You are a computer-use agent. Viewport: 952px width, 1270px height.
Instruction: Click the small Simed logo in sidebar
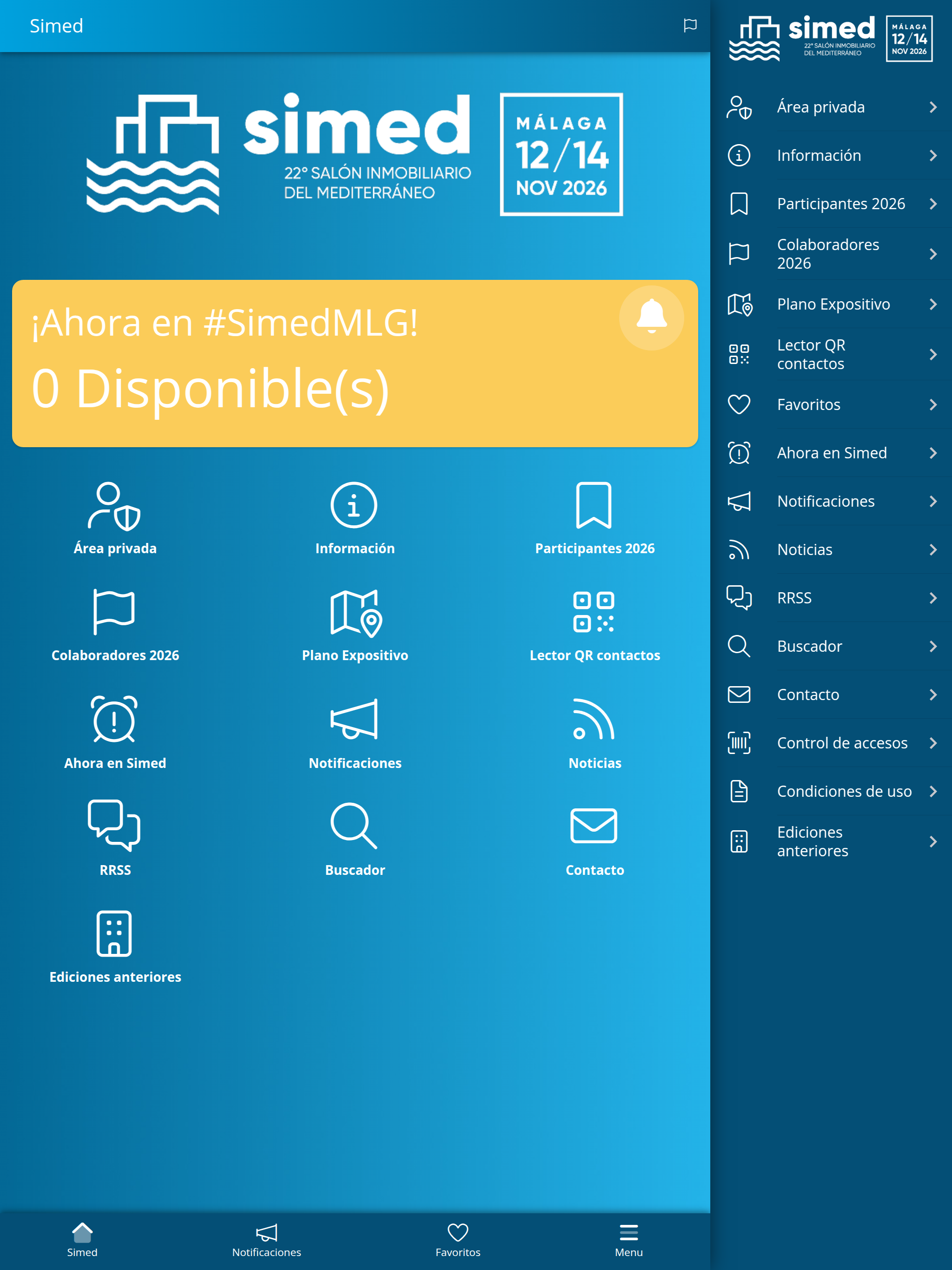(x=831, y=39)
